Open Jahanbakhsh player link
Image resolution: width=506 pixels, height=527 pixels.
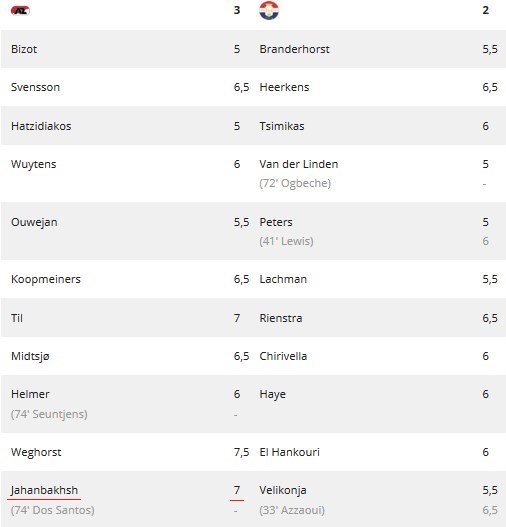click(44, 490)
